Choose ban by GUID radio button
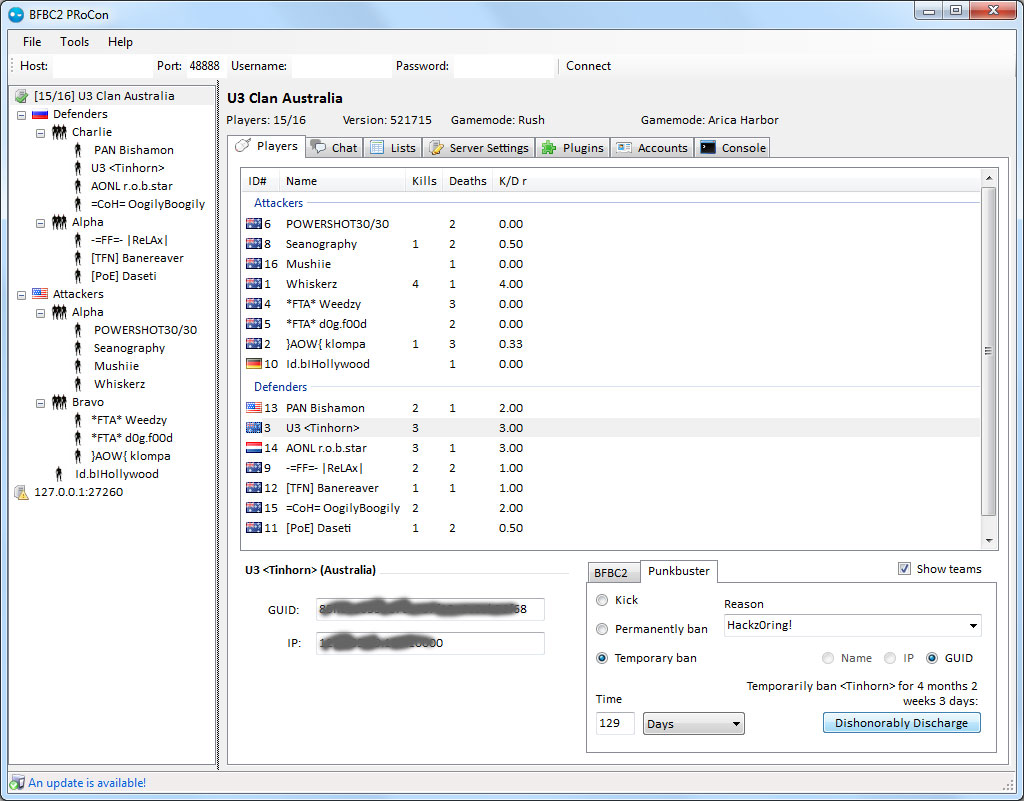 coord(932,658)
